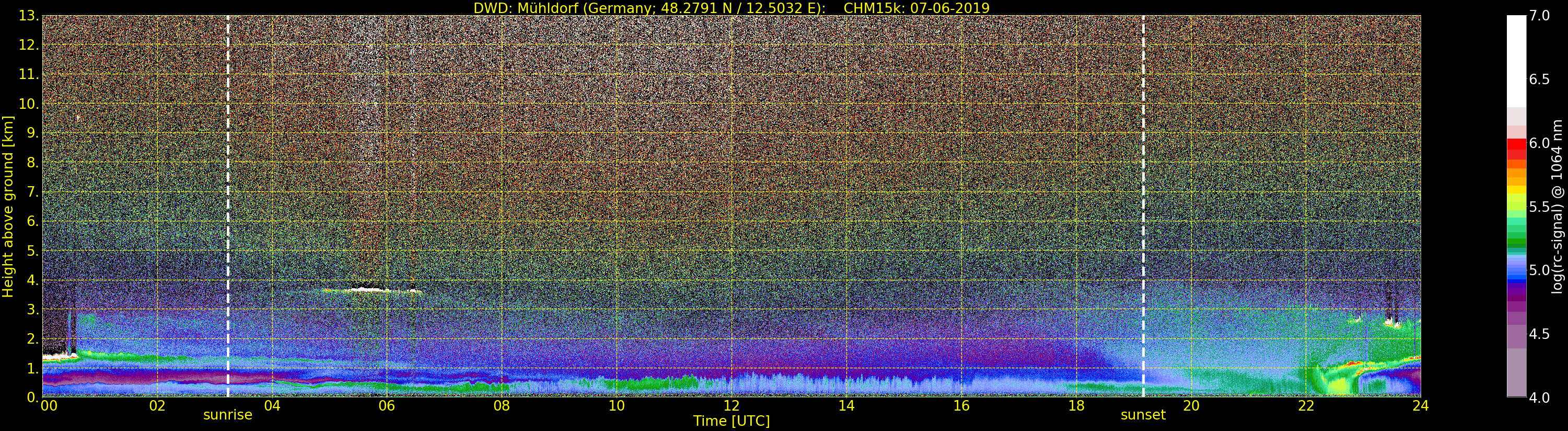The width and height of the screenshot is (1568, 431).
Task: Click the '5.0' colorbar tick label
Action: (x=1539, y=270)
